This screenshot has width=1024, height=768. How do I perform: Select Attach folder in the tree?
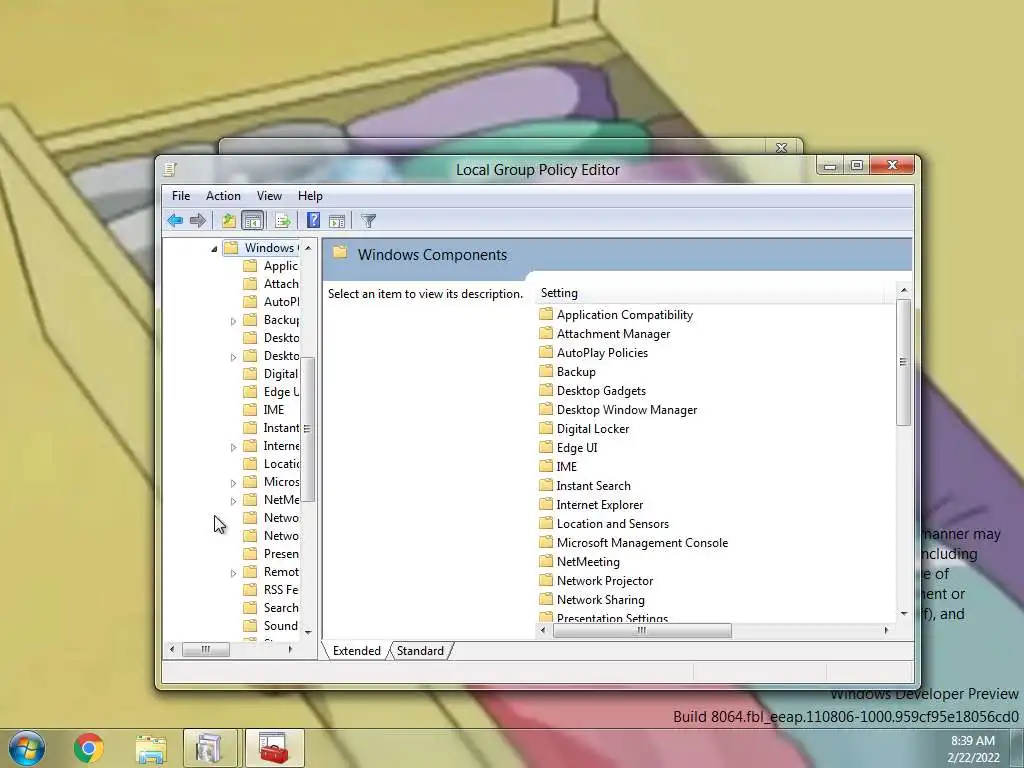click(271, 283)
